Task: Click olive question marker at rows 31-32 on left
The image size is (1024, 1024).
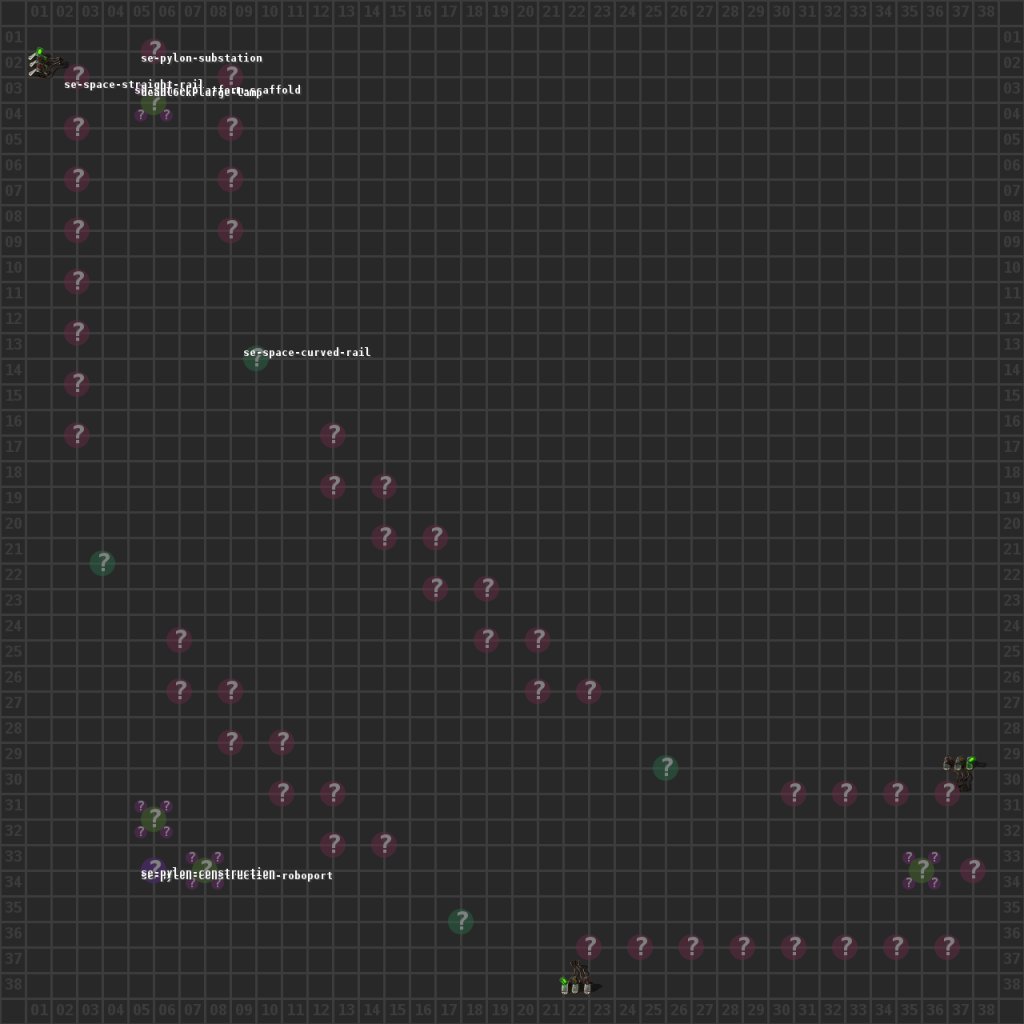Action: point(153,819)
